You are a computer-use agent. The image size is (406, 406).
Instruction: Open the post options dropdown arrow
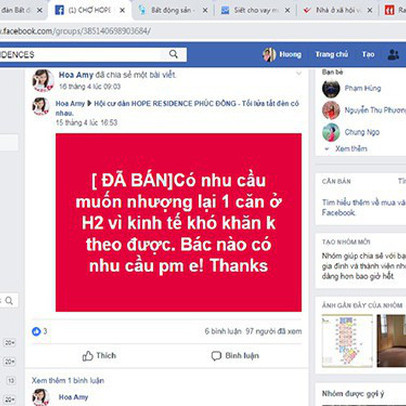coord(299,73)
